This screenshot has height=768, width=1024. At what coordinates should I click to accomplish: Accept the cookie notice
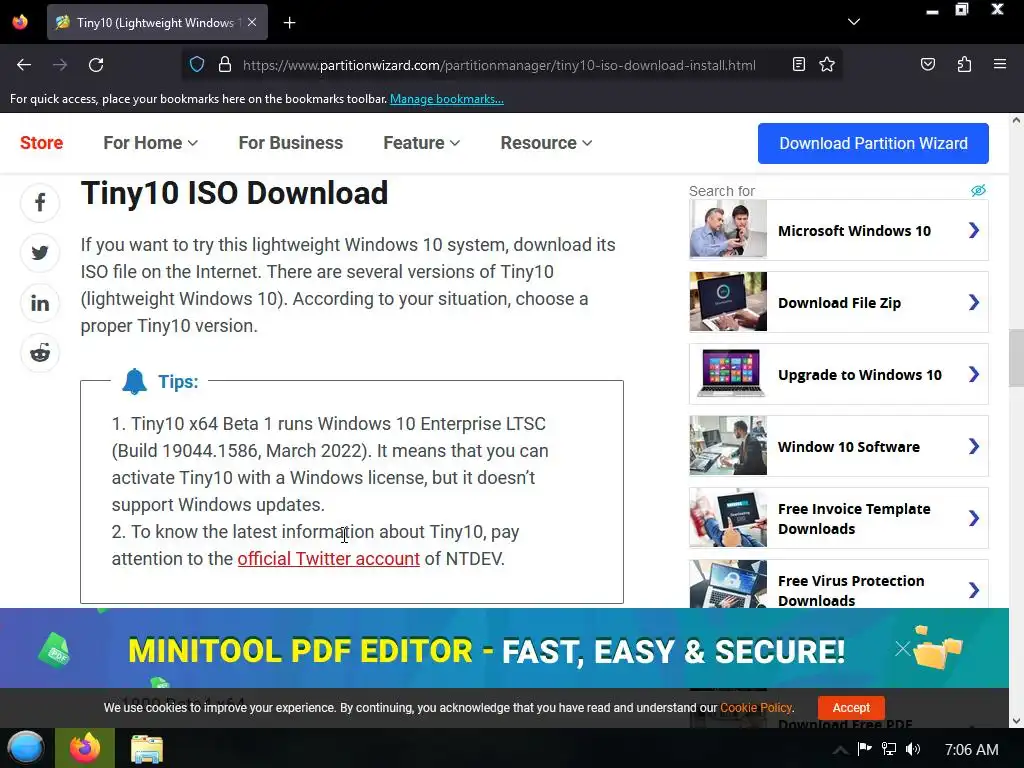pyautogui.click(x=851, y=708)
